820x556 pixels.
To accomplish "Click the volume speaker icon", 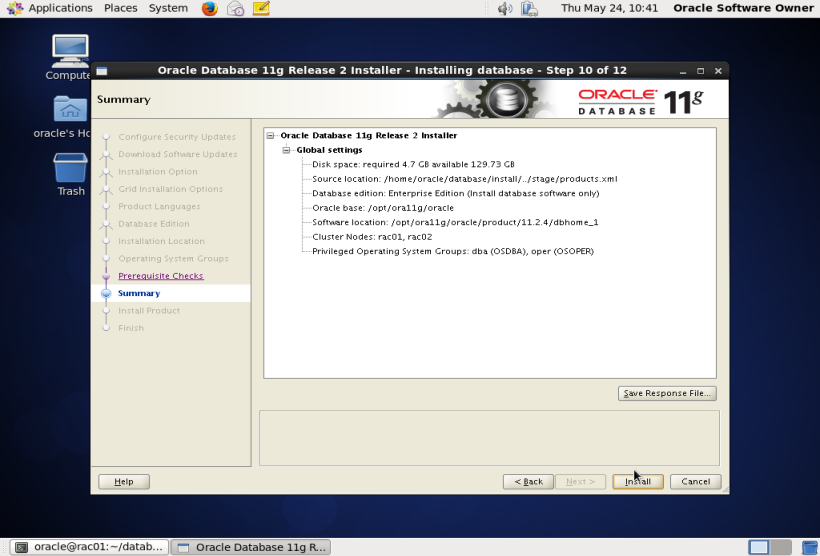I will [505, 8].
